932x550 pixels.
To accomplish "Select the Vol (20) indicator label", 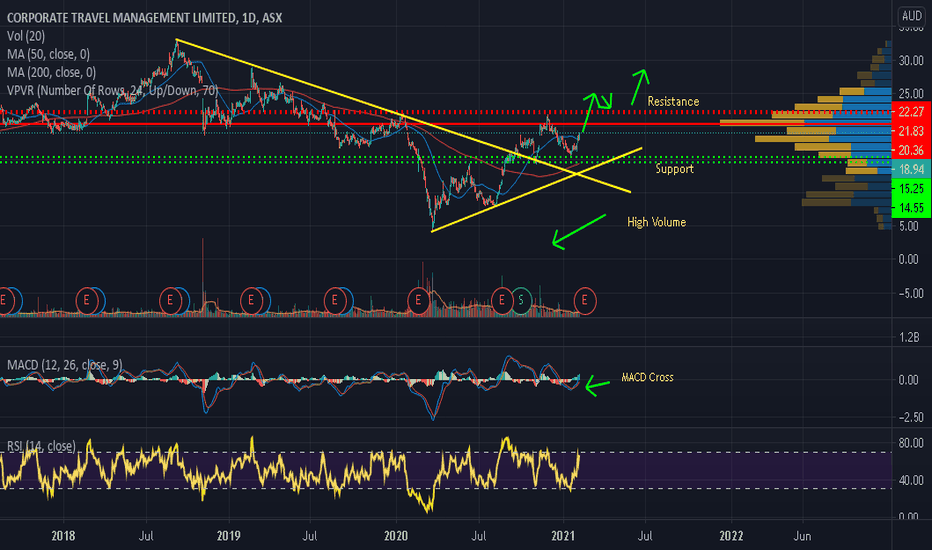I will [26, 36].
